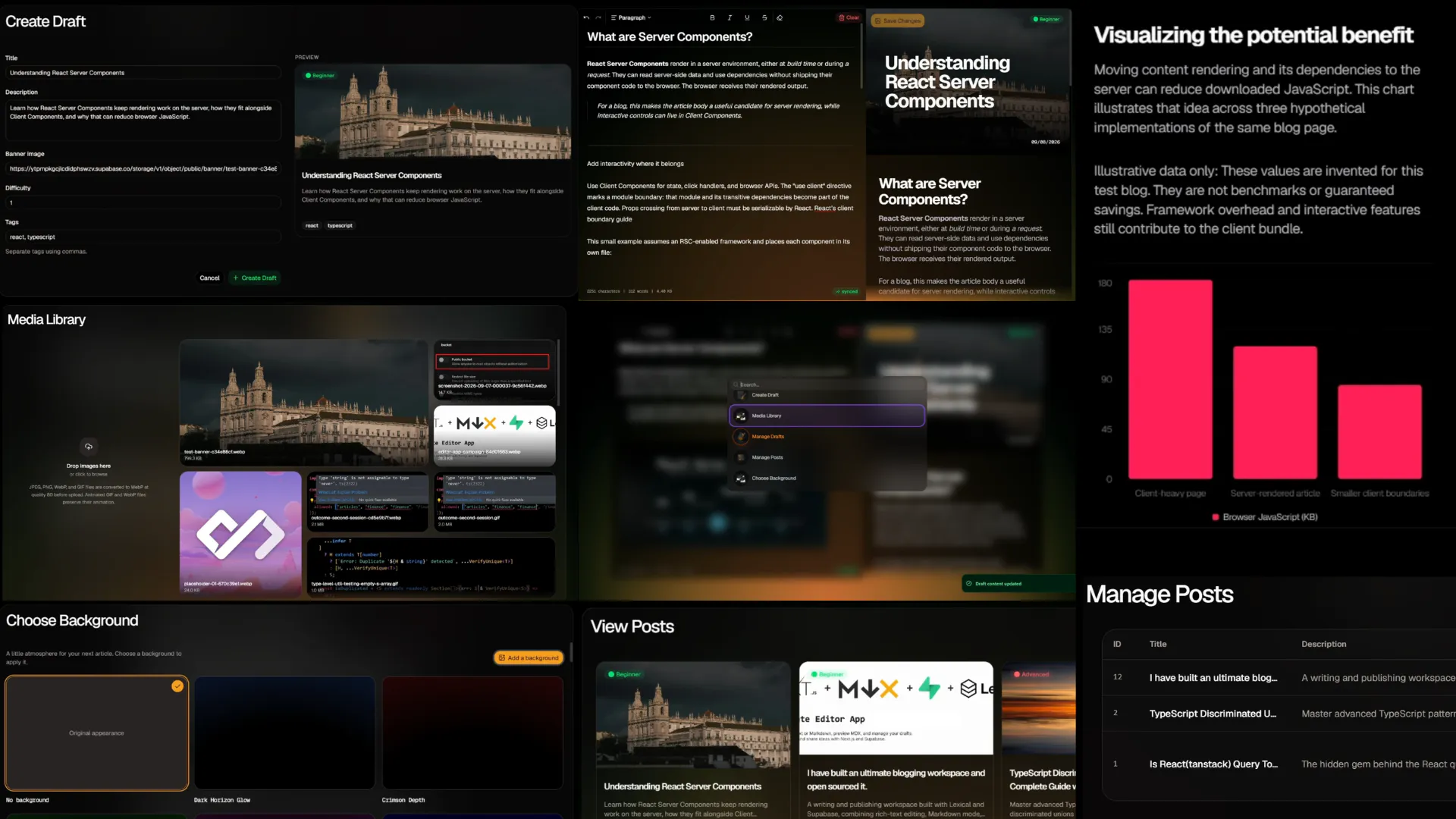Click the Create Draft icon in command palette
Screen dimensions: 1456x819
(741, 395)
